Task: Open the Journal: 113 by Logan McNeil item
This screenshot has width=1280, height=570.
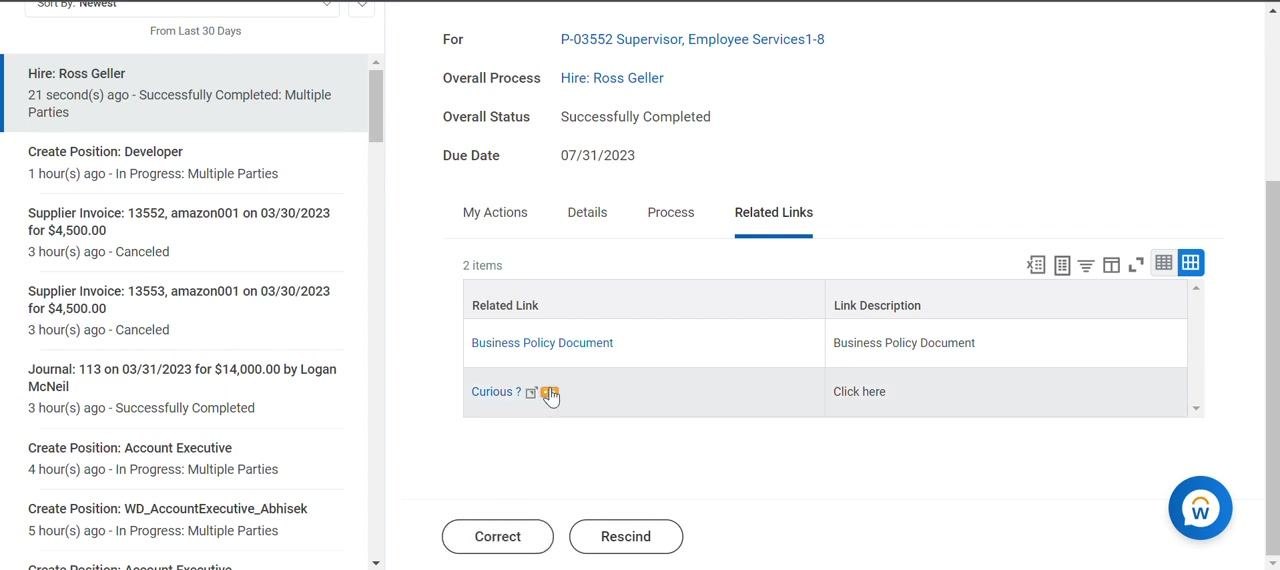Action: [x=185, y=388]
